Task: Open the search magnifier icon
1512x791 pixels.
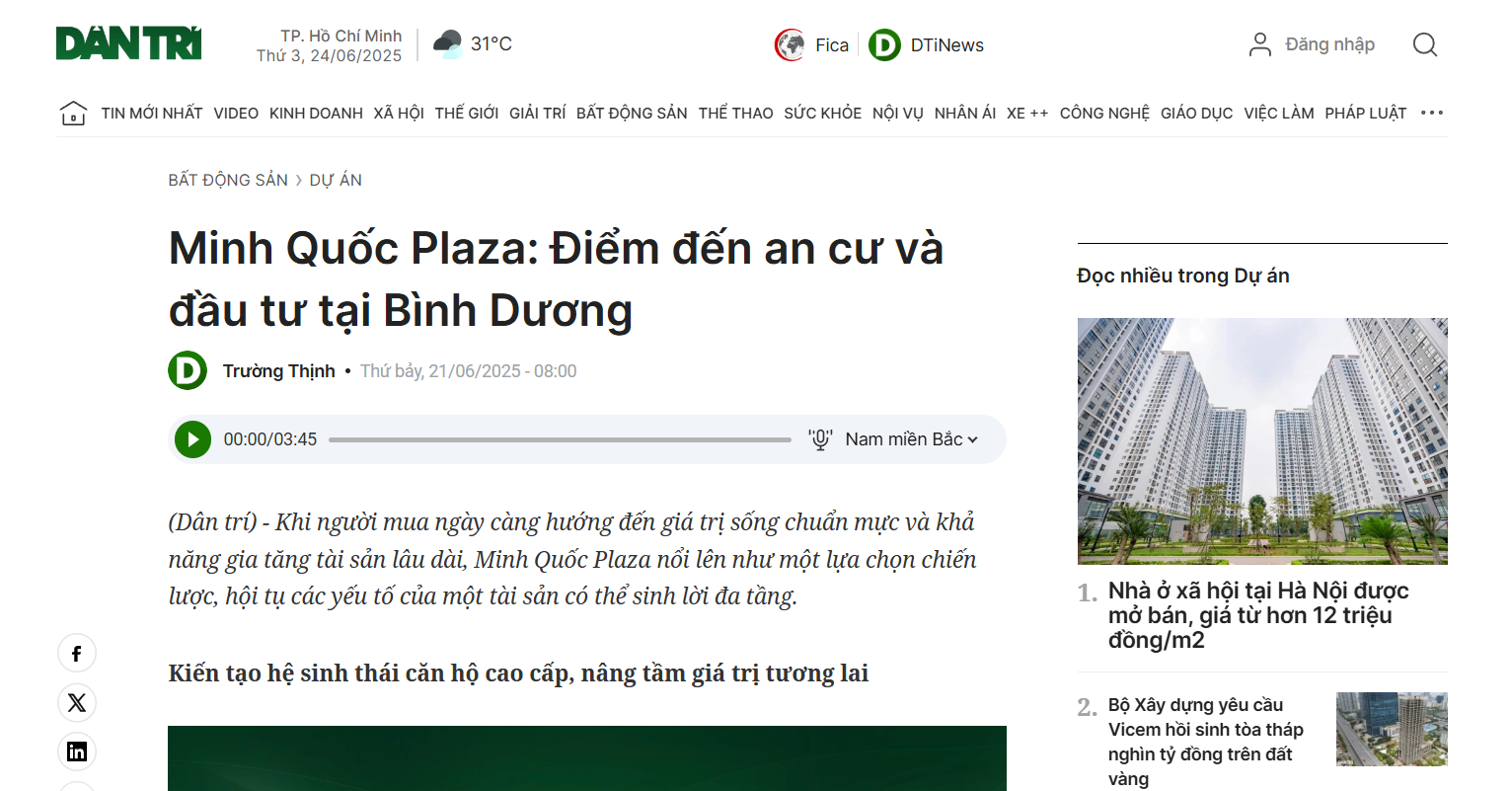Action: [1424, 44]
